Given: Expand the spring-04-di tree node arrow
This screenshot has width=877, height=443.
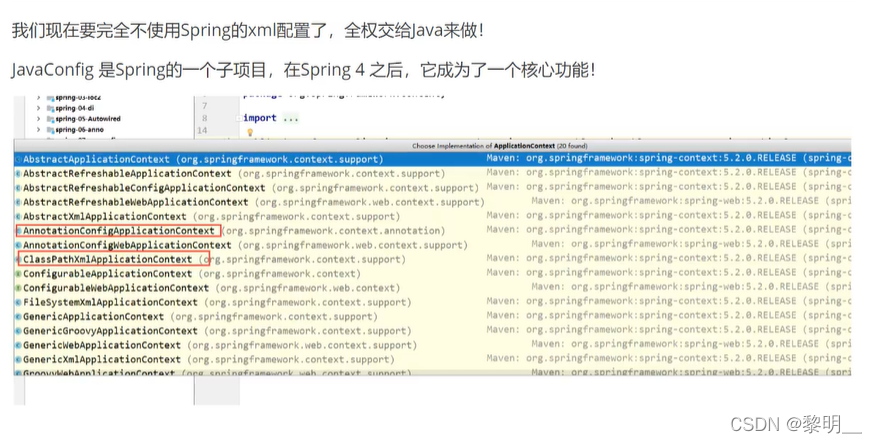Looking at the screenshot, I should coord(38,108).
